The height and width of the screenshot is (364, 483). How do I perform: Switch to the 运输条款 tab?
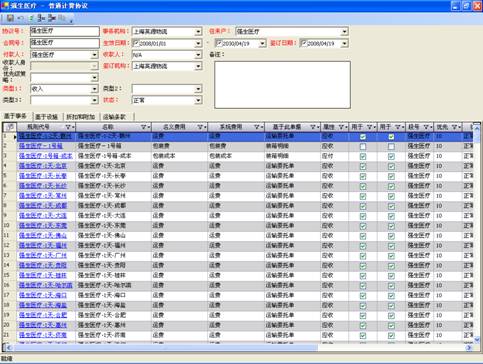coord(114,117)
